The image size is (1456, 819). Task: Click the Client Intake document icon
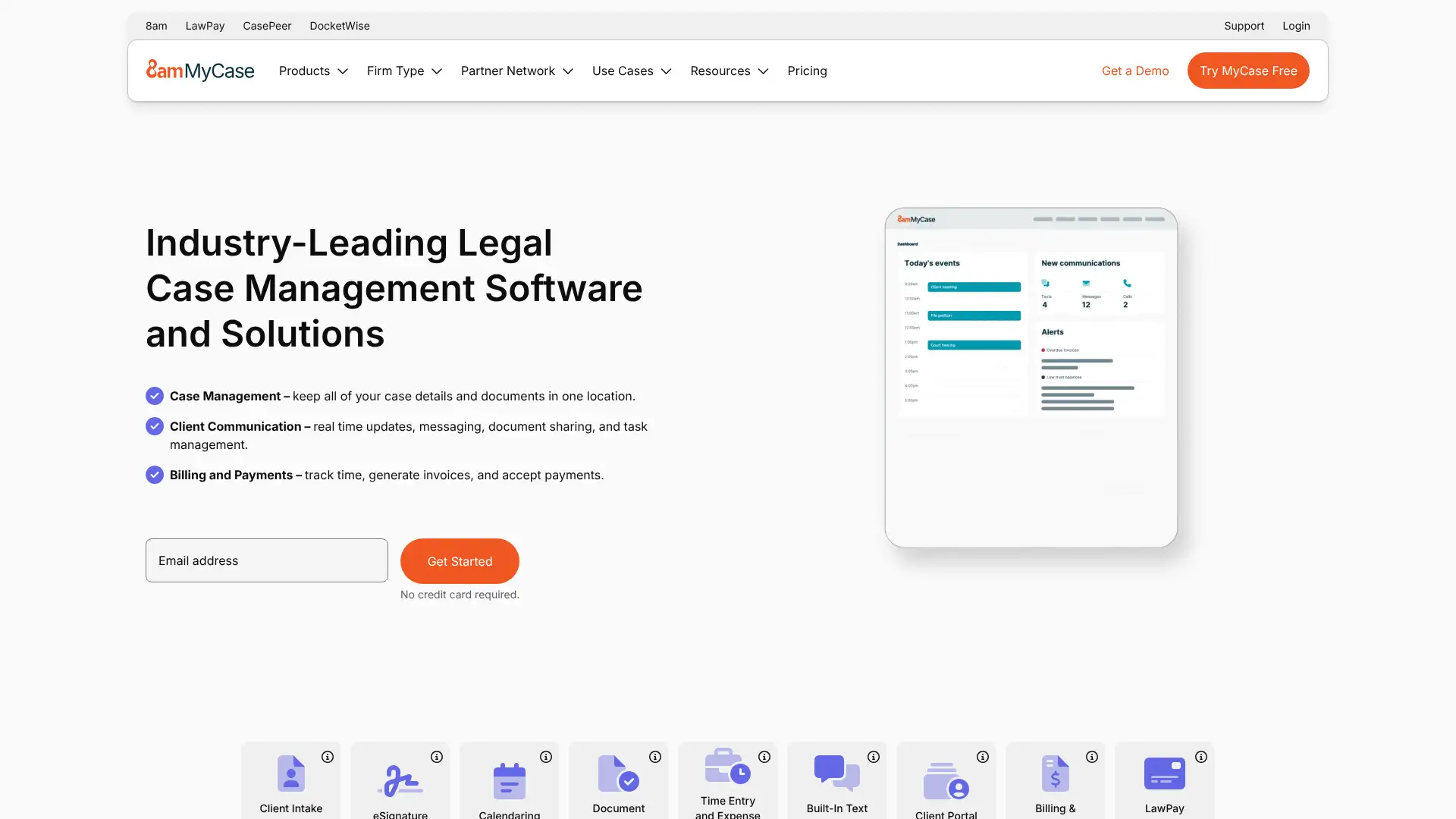(x=290, y=773)
